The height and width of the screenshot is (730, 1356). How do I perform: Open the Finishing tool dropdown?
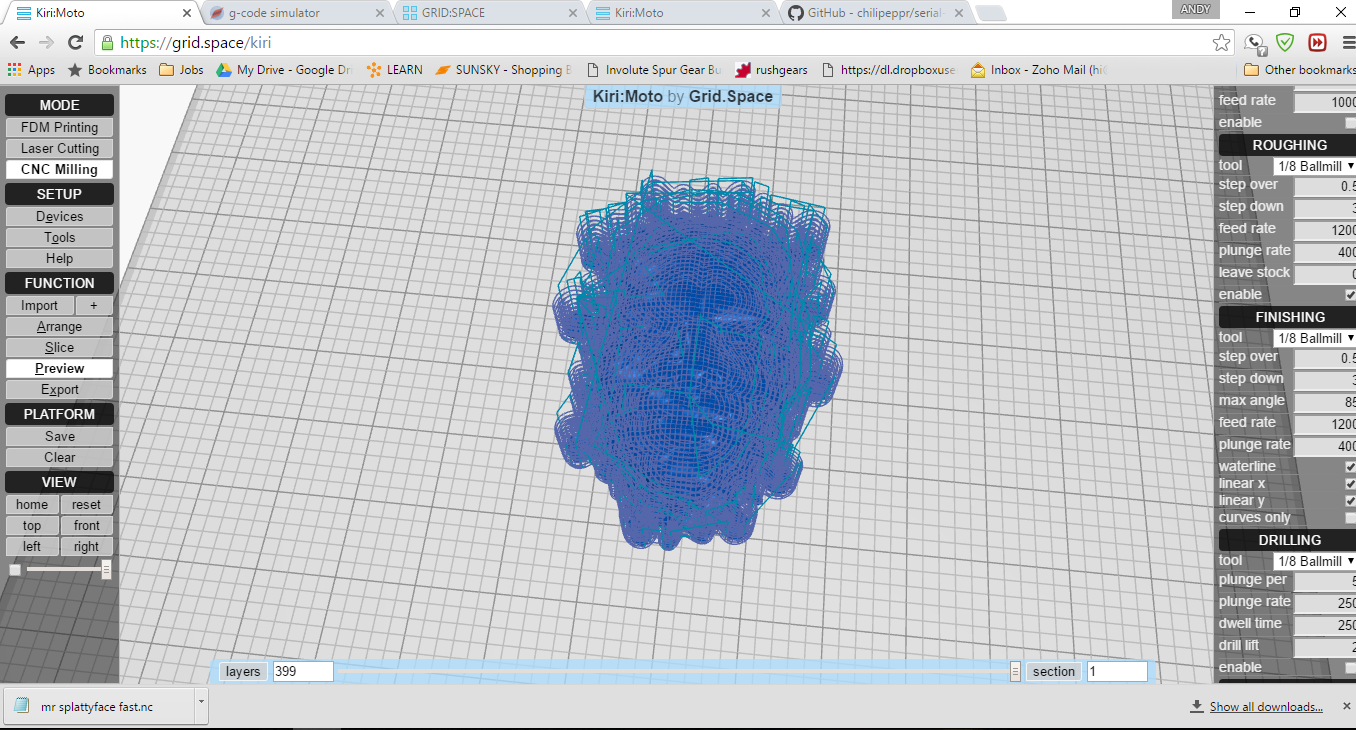point(1314,339)
